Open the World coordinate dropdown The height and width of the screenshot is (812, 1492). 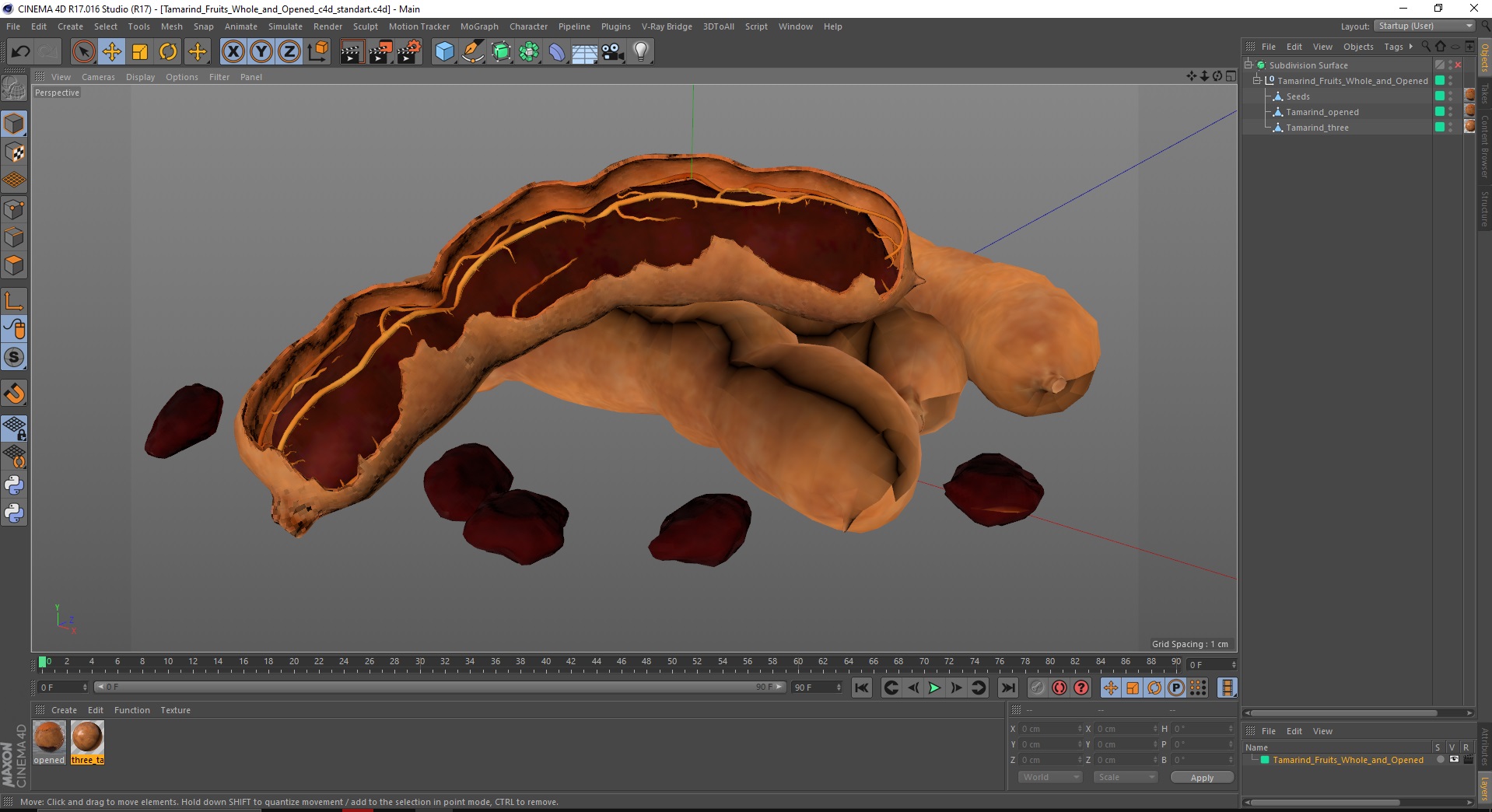tap(1050, 777)
